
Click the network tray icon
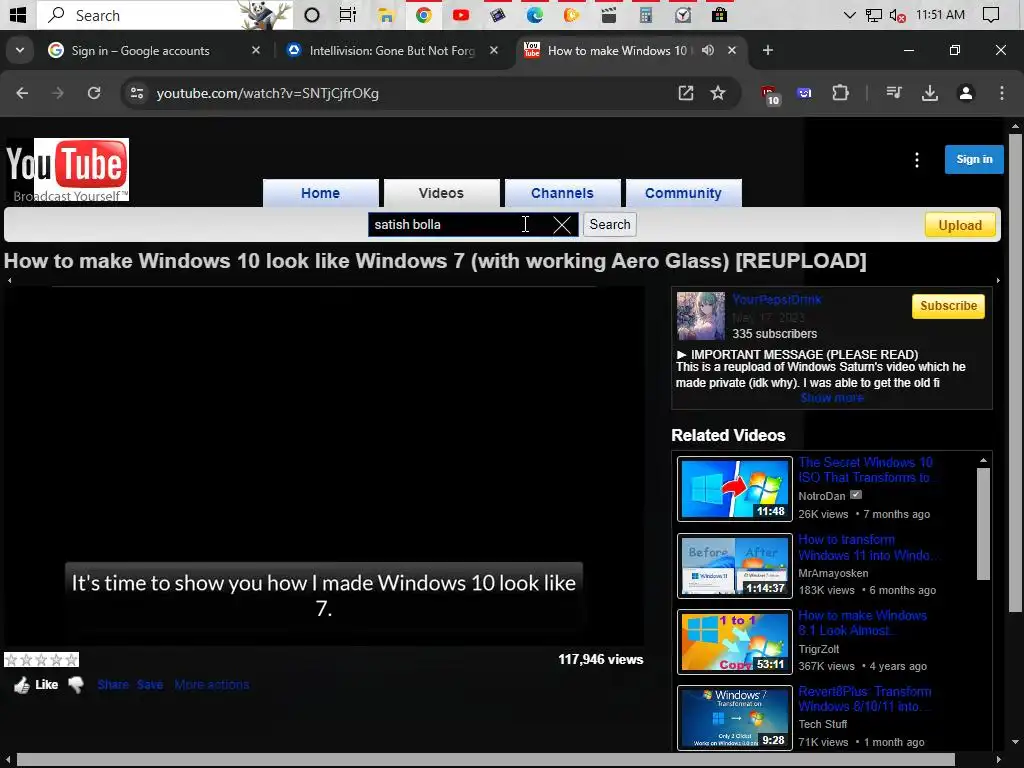(x=874, y=15)
